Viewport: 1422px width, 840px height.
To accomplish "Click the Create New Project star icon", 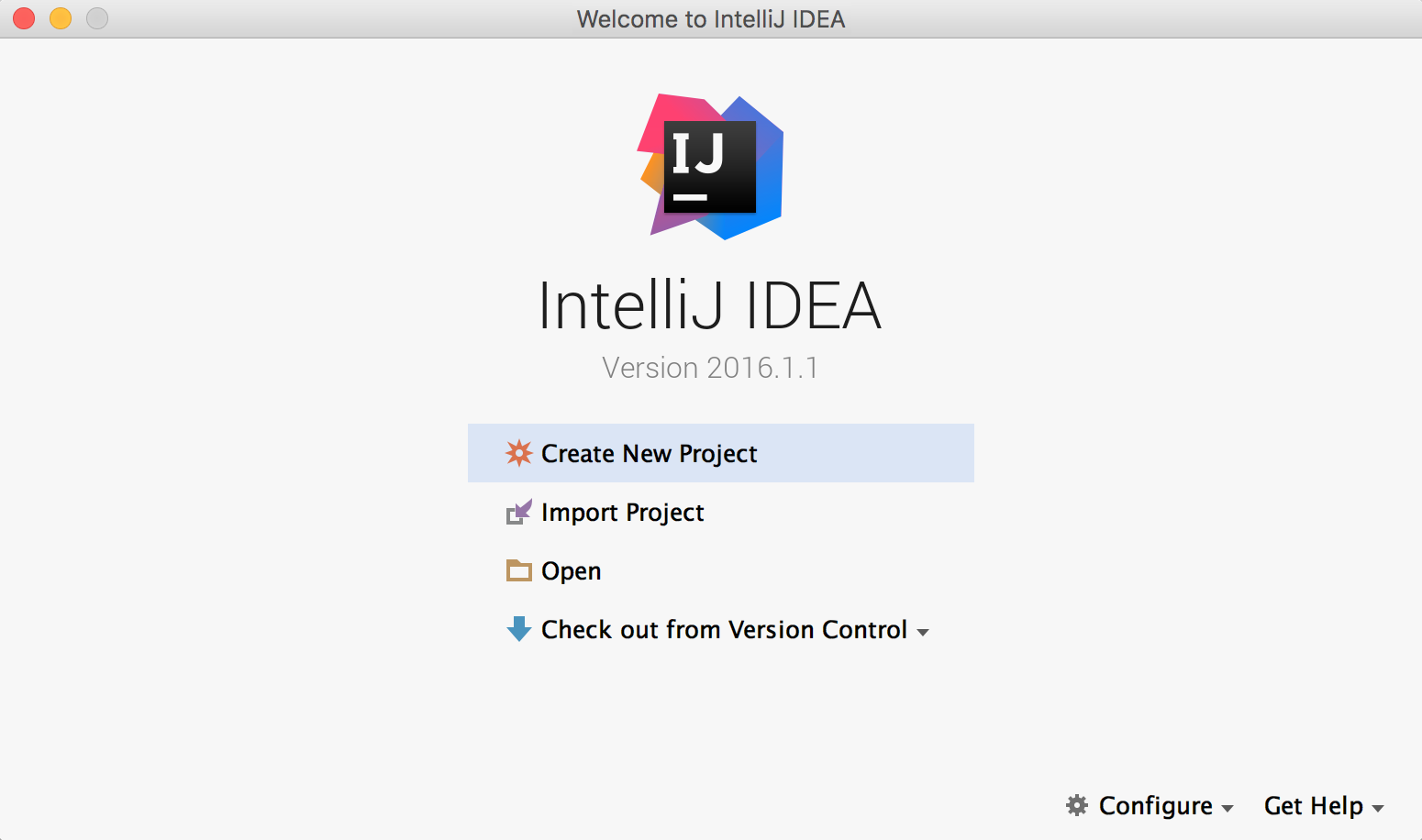I will (519, 453).
